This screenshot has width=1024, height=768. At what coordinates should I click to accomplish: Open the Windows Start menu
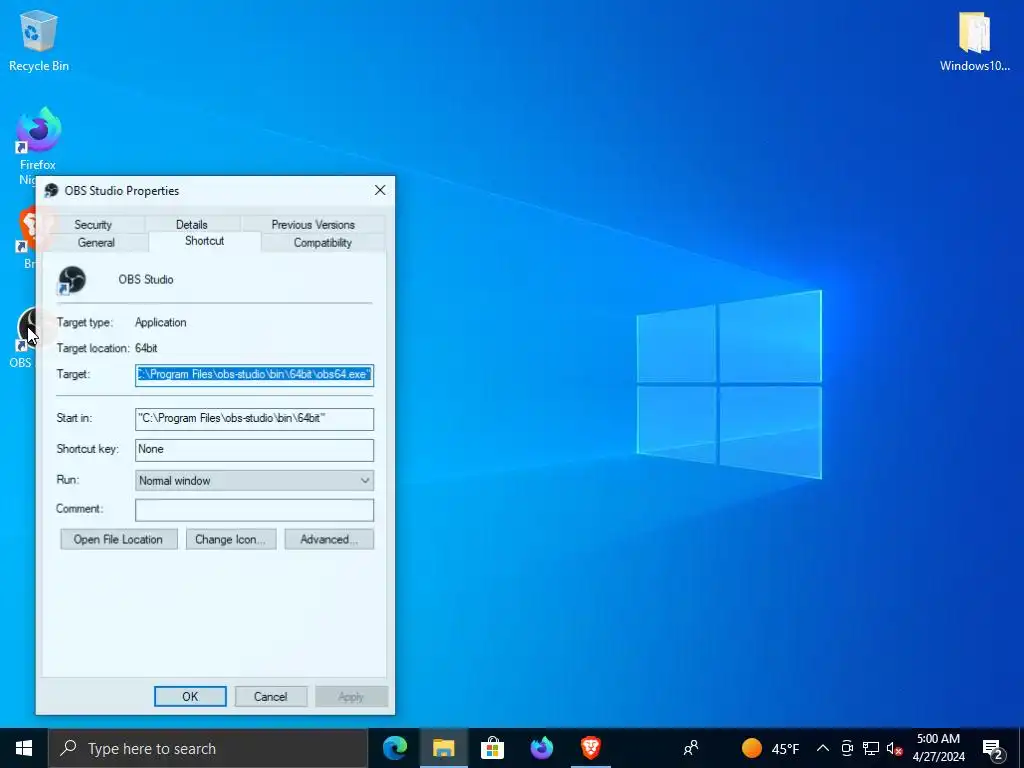click(x=24, y=748)
